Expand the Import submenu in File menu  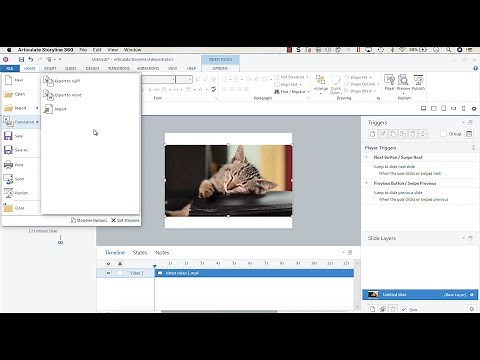20,108
